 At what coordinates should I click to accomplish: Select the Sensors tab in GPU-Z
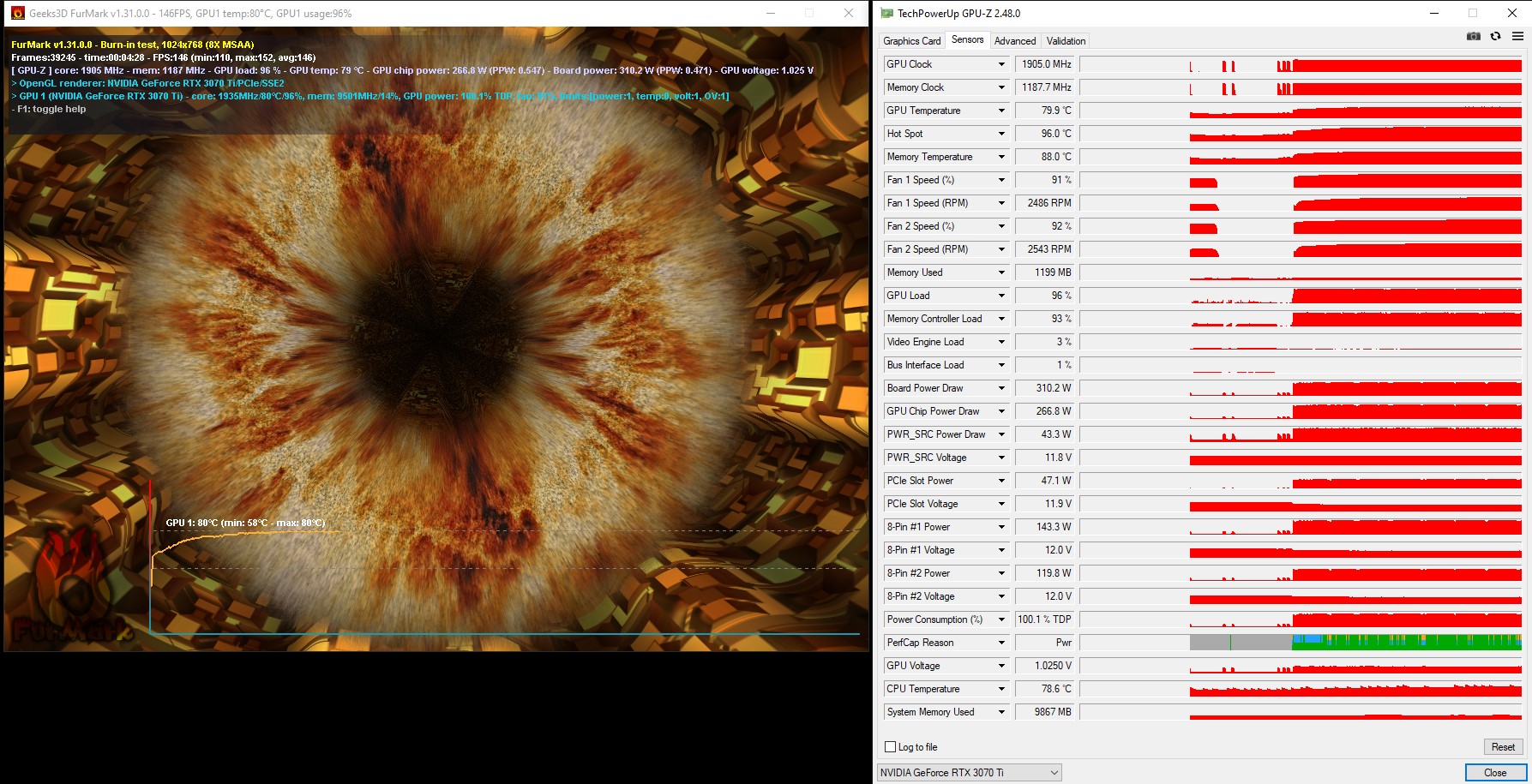(968, 40)
